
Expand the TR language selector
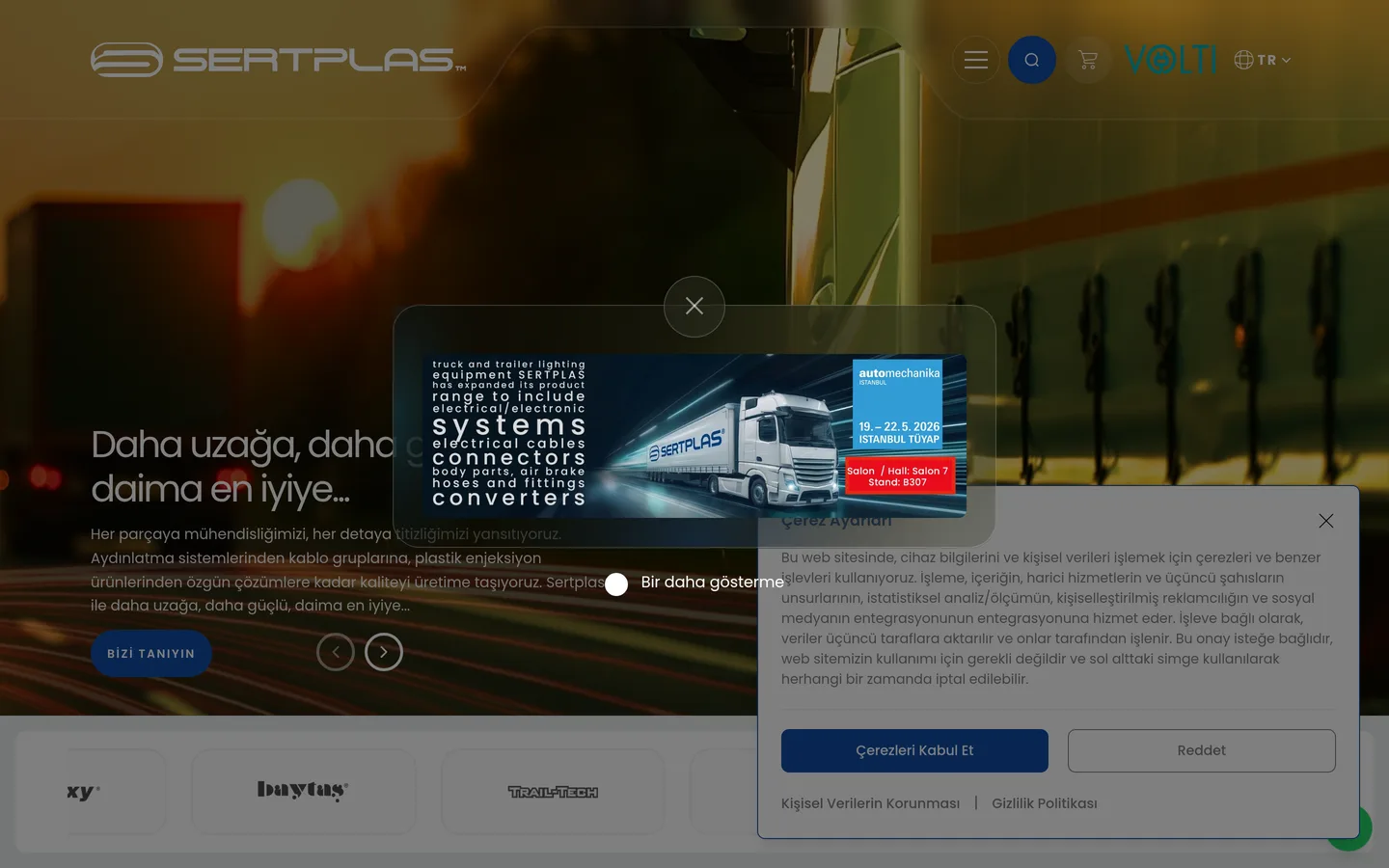(1262, 60)
